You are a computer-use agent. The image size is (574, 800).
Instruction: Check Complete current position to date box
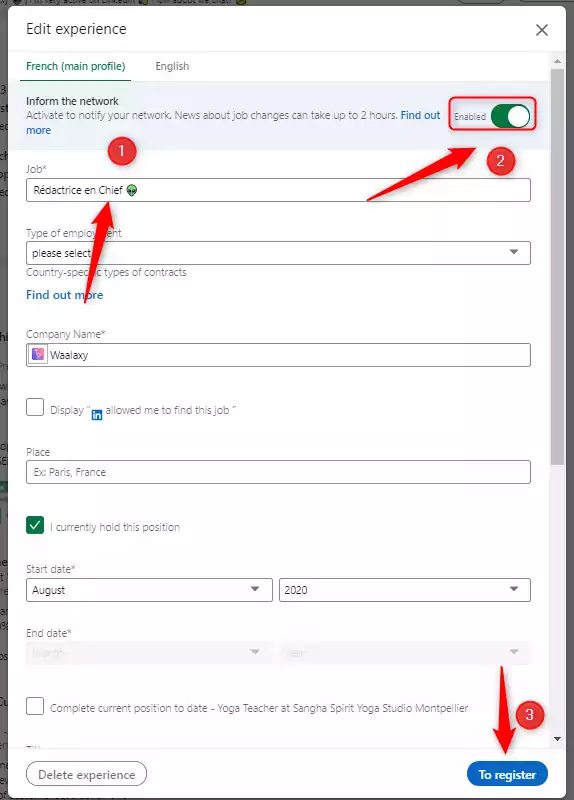point(35,706)
